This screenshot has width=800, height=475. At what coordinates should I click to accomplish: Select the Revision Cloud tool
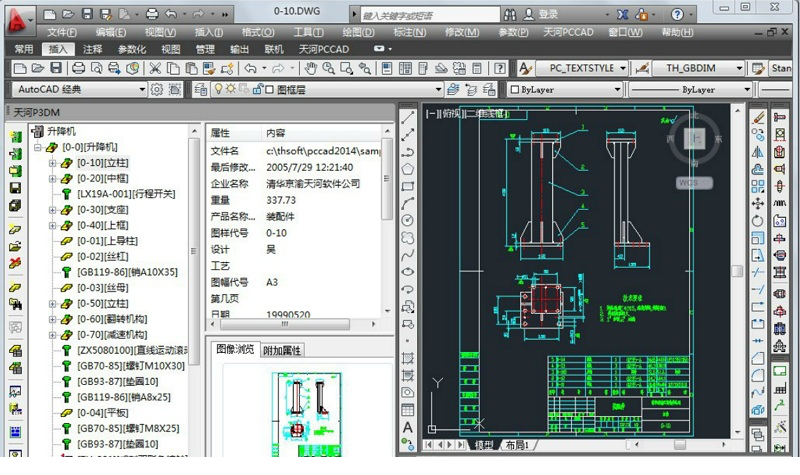click(x=407, y=238)
